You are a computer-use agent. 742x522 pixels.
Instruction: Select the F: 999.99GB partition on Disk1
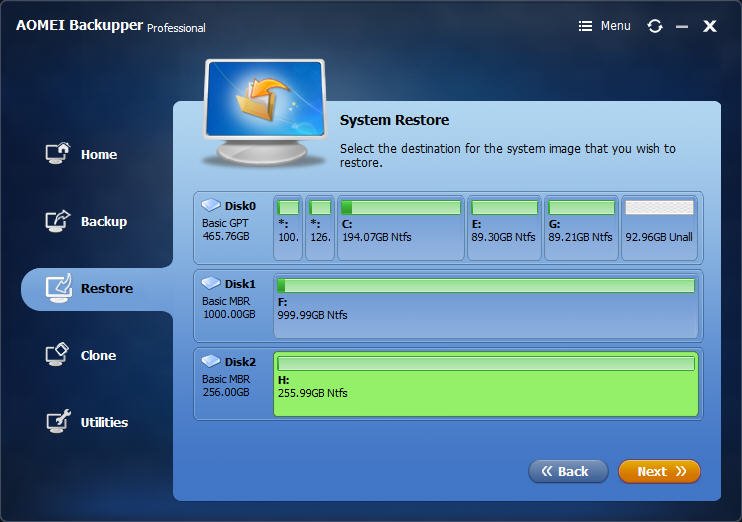(486, 306)
